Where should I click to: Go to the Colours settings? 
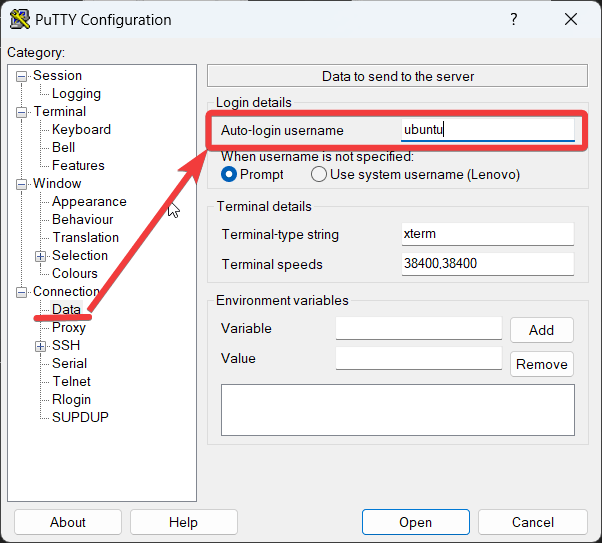[x=75, y=273]
